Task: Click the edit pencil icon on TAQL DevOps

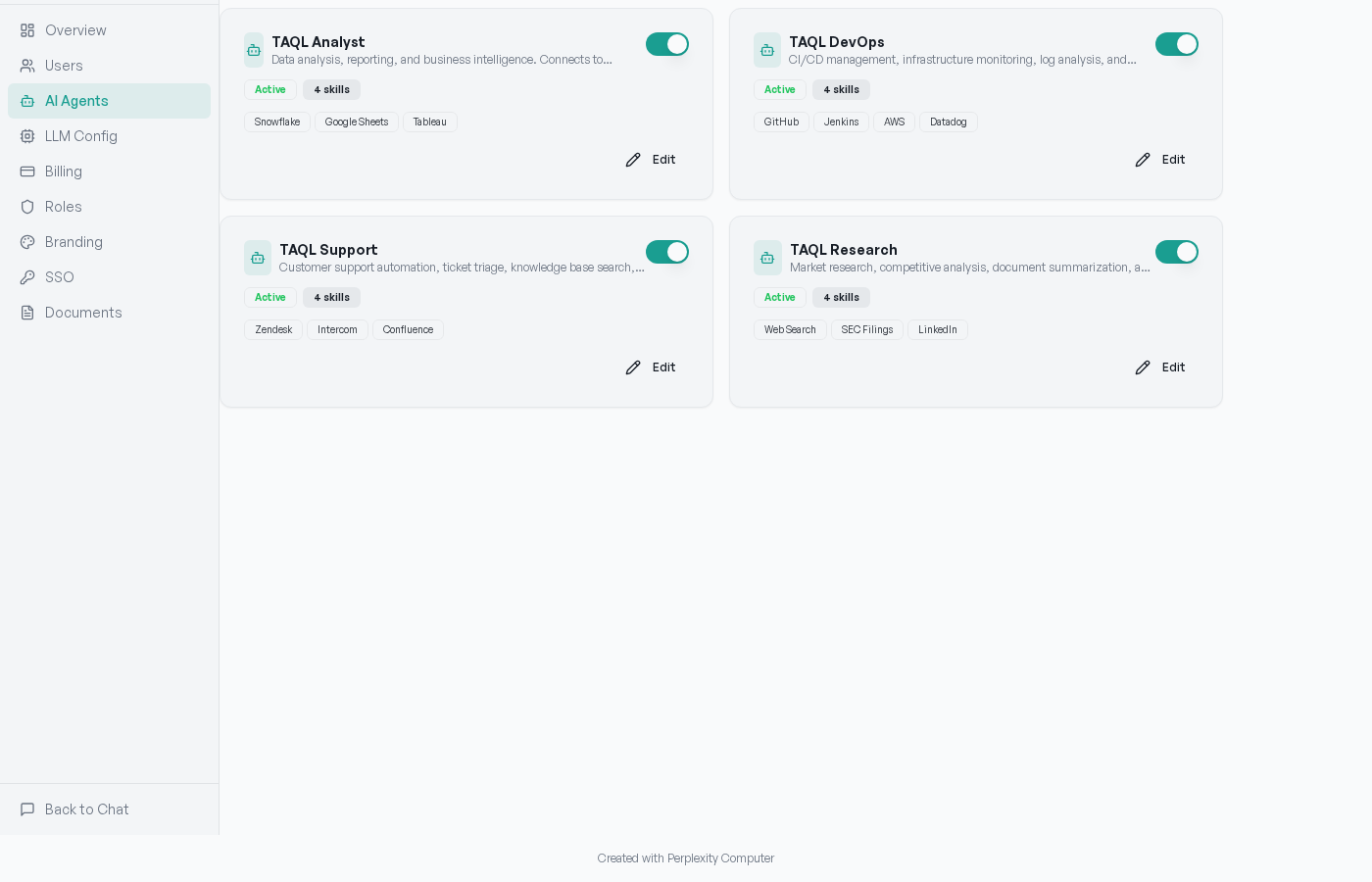Action: [x=1143, y=159]
